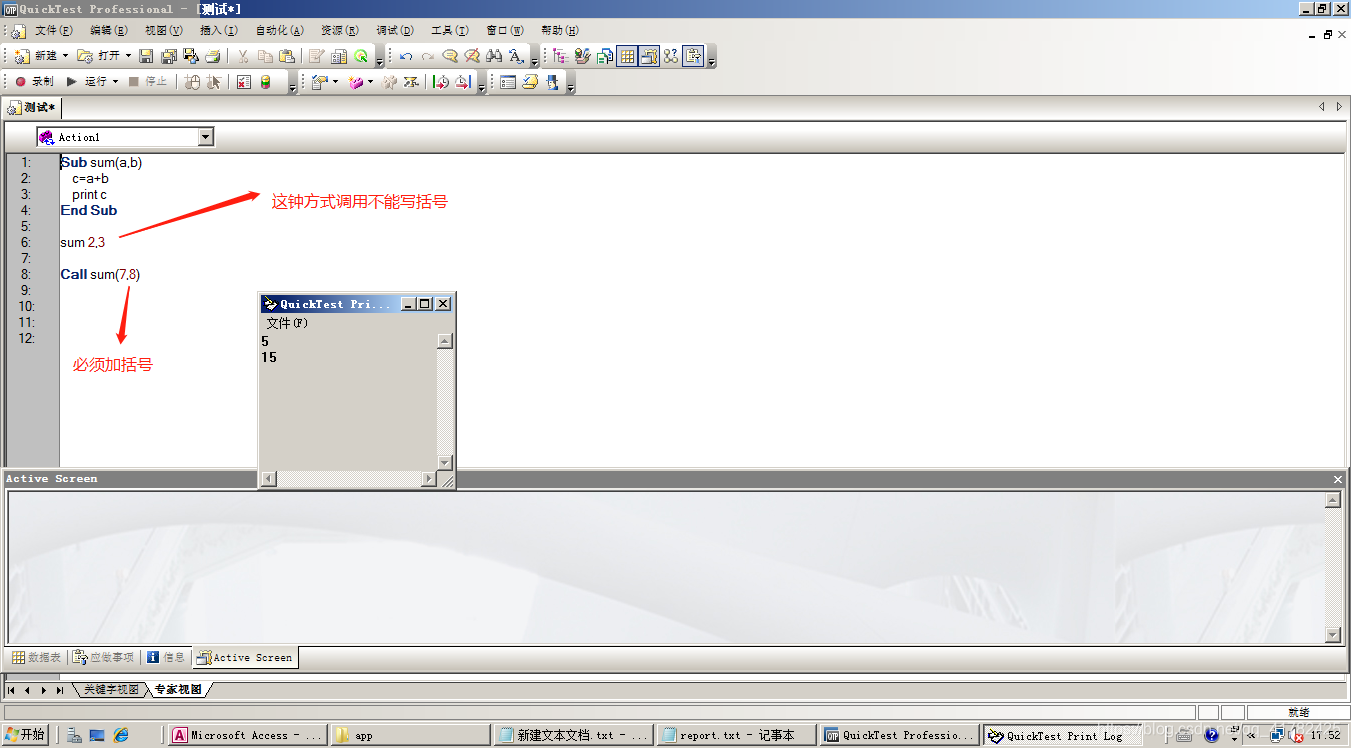1351x748 pixels.
Task: Open the Information (信息) bottom tab
Action: [x=166, y=657]
